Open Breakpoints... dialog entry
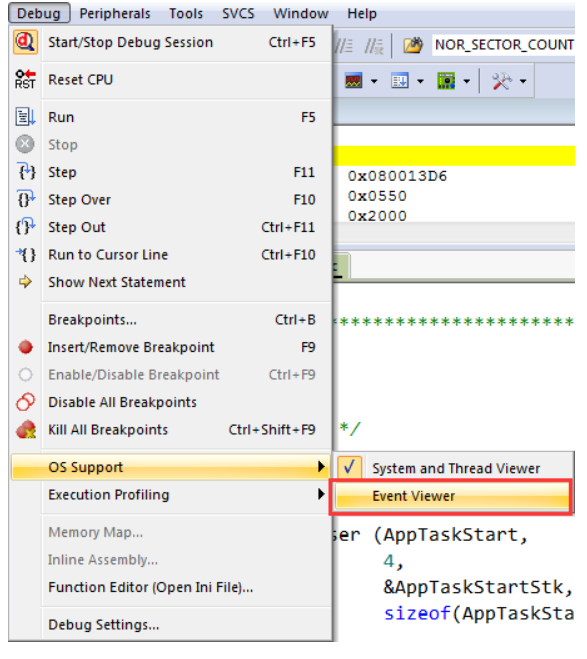 click(170, 319)
